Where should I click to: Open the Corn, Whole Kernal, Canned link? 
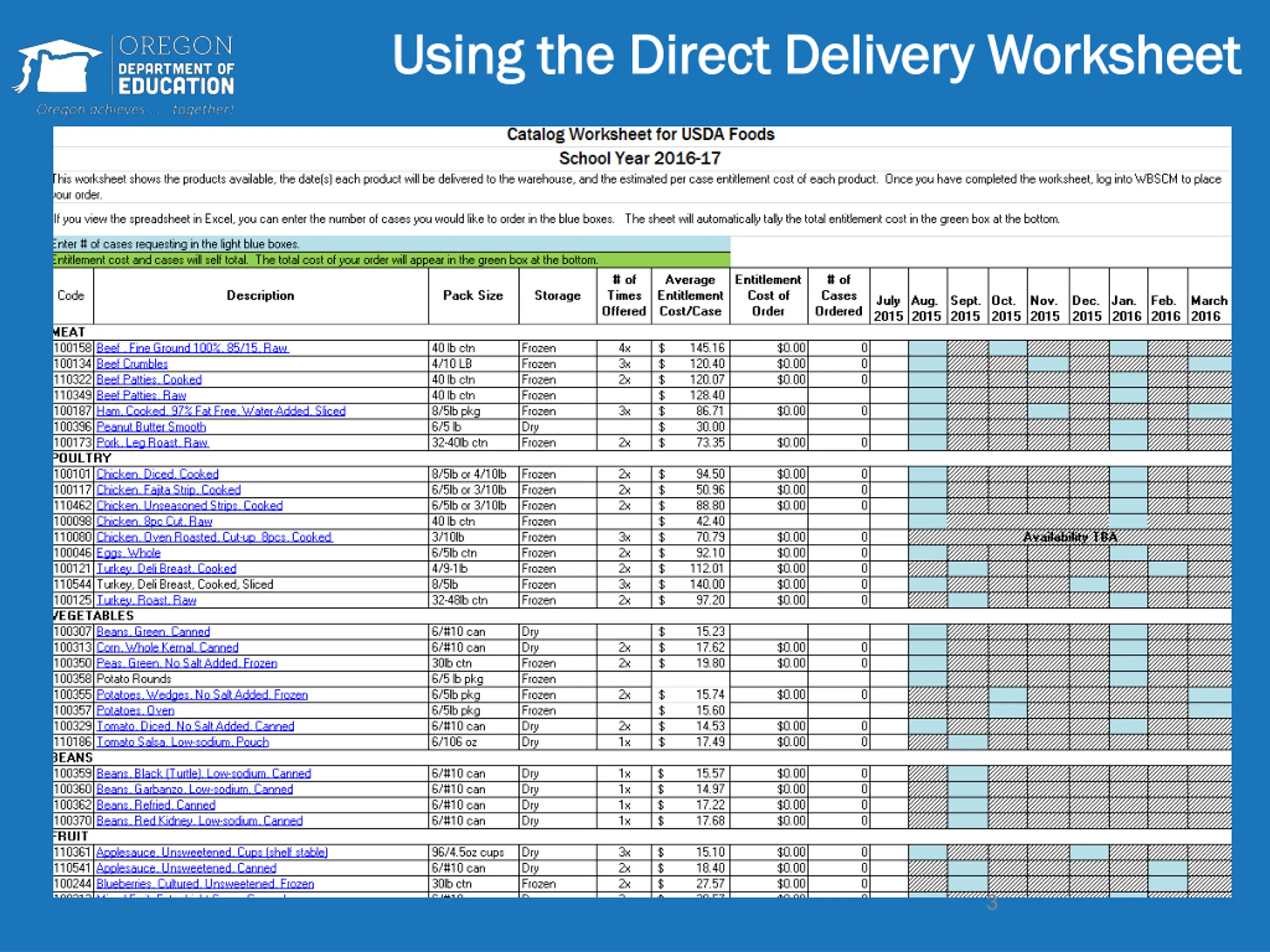point(167,647)
